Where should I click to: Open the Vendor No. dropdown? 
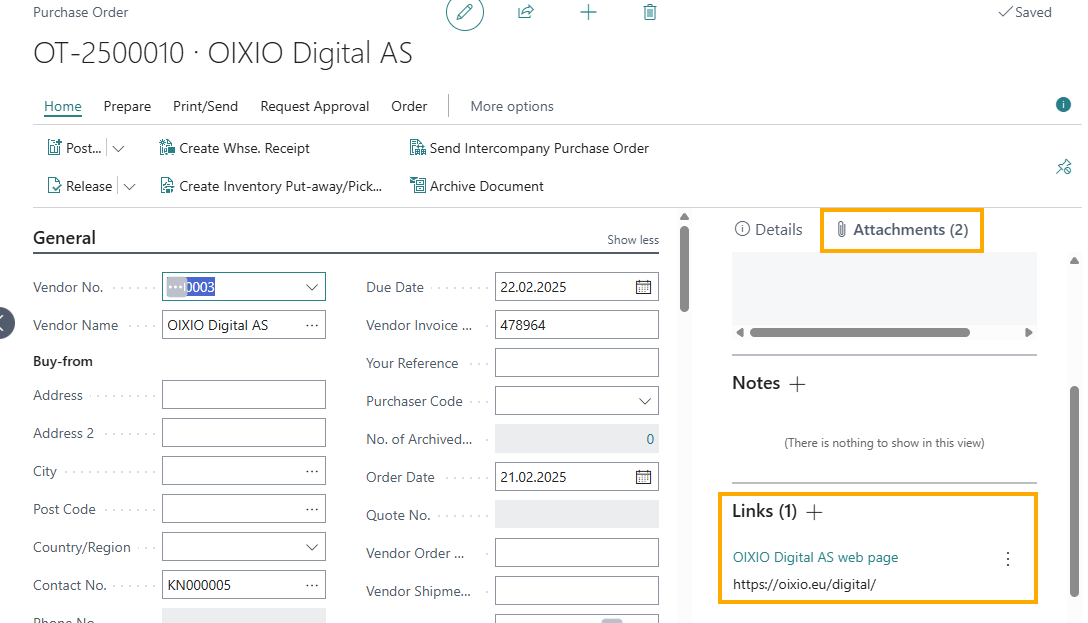click(x=312, y=287)
